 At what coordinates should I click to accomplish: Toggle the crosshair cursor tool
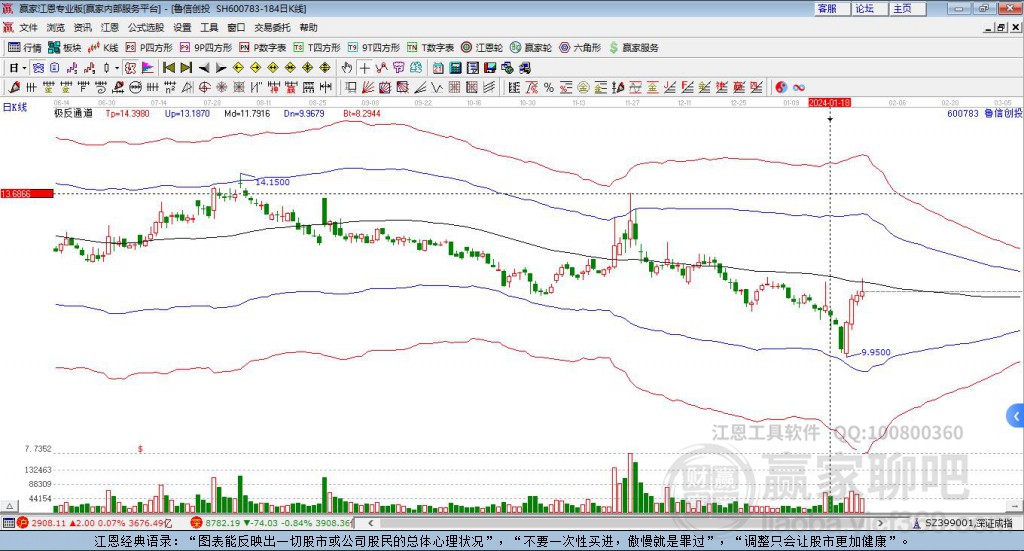point(364,68)
